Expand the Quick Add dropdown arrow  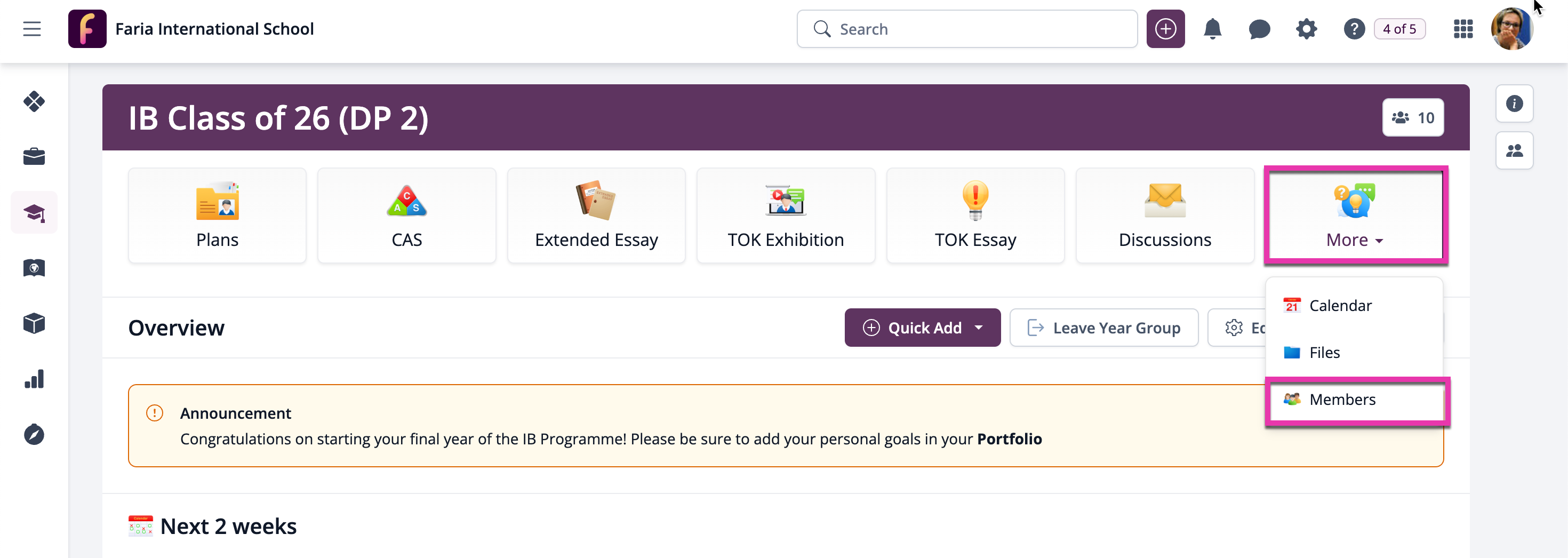point(979,327)
